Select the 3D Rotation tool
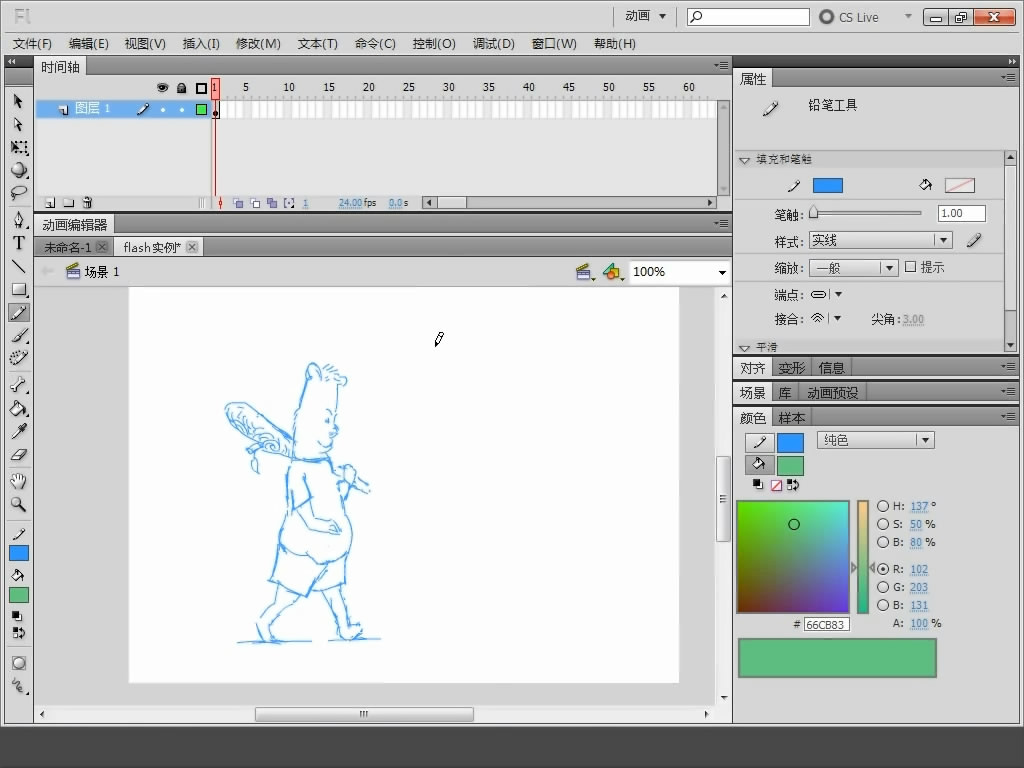The width and height of the screenshot is (1024, 768). tap(18, 170)
